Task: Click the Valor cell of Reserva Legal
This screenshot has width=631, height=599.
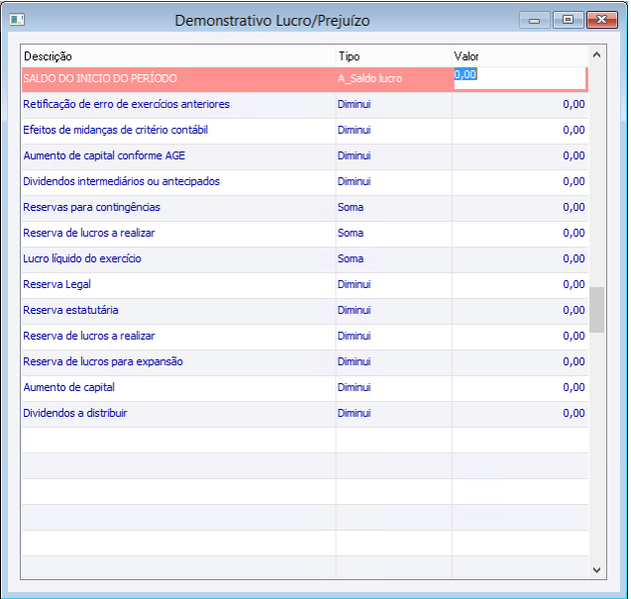Action: click(520, 285)
